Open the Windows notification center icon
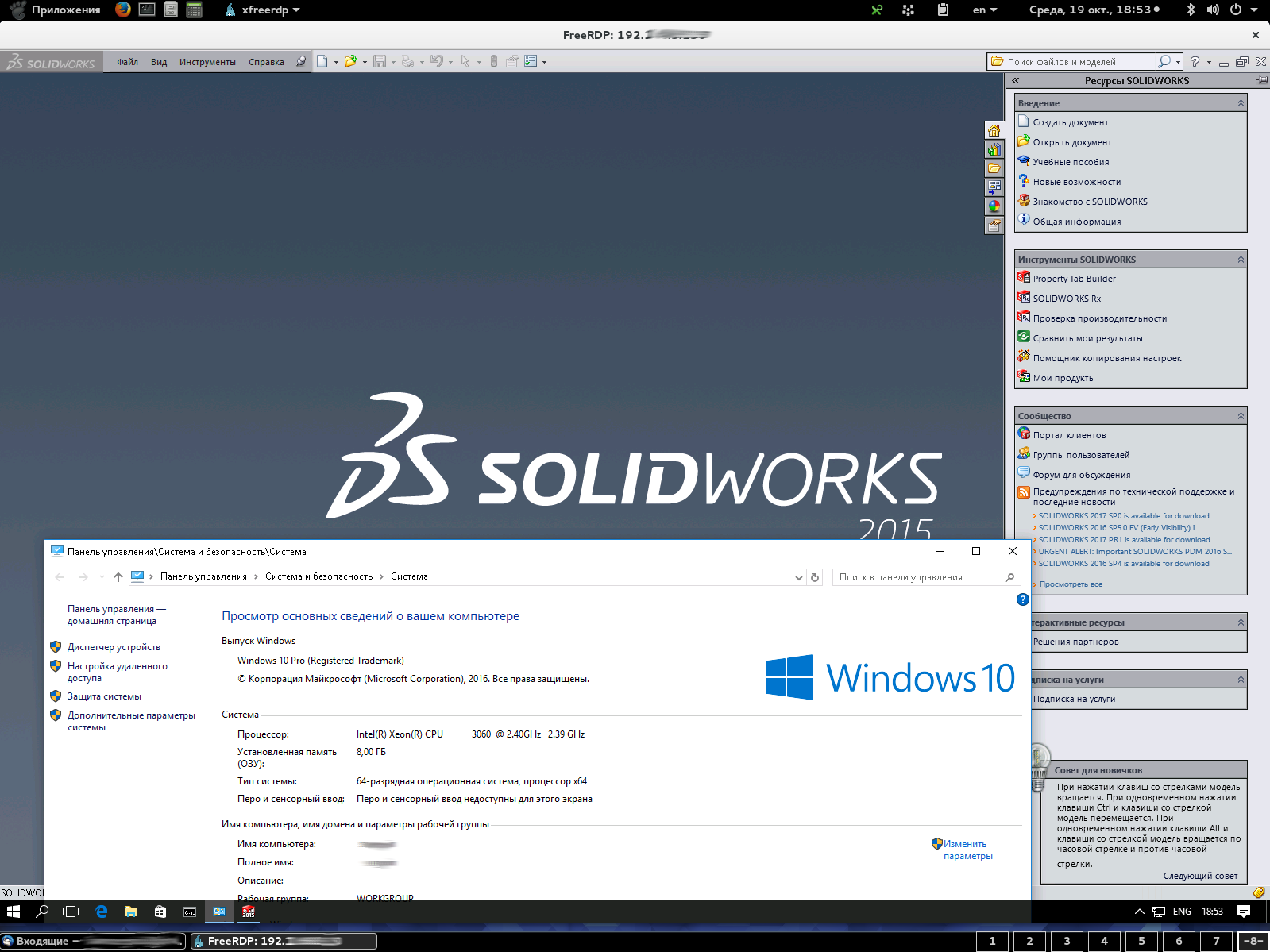 click(1244, 912)
